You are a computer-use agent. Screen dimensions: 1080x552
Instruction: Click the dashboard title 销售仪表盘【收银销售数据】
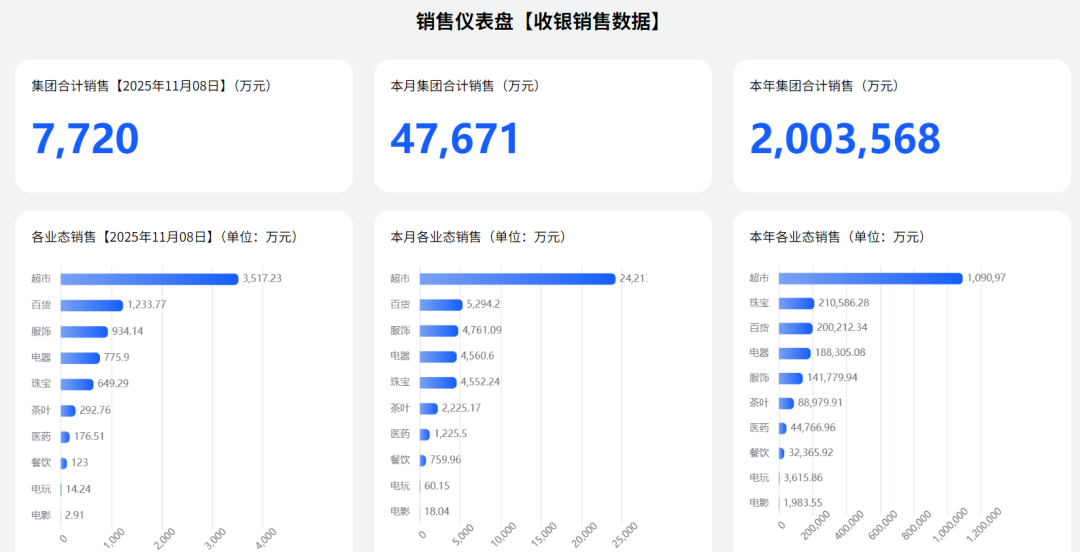539,21
